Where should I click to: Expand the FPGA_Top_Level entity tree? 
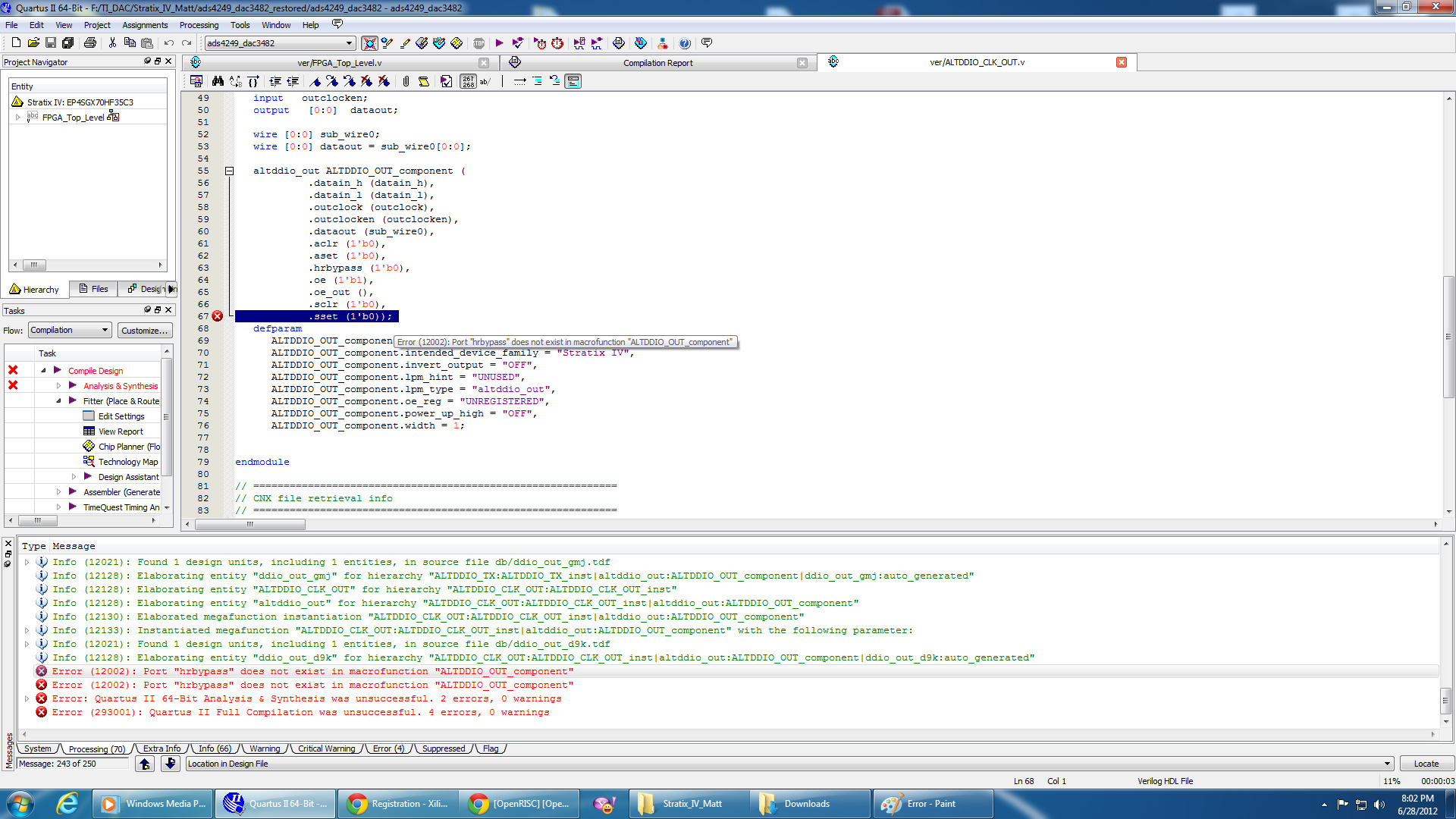click(17, 118)
